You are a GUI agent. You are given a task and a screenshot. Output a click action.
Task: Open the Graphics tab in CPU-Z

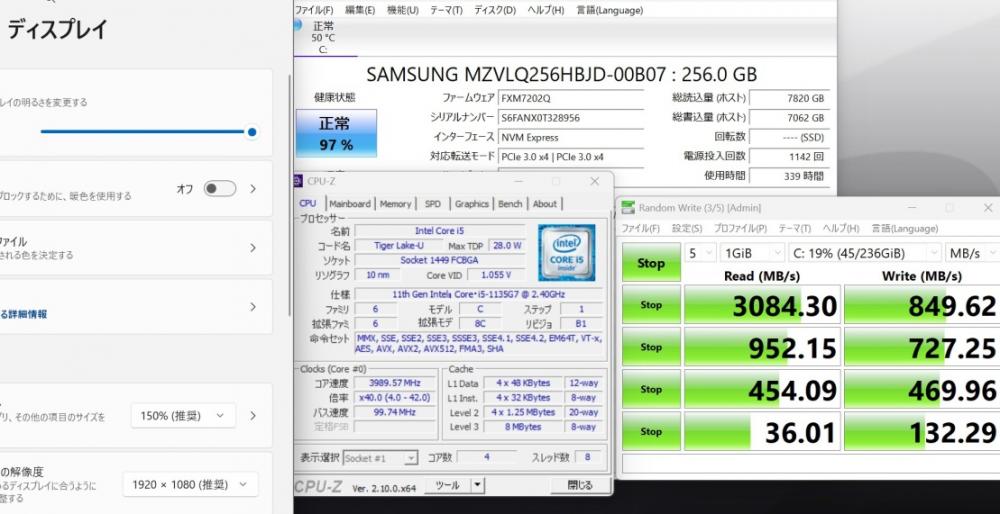pos(472,204)
